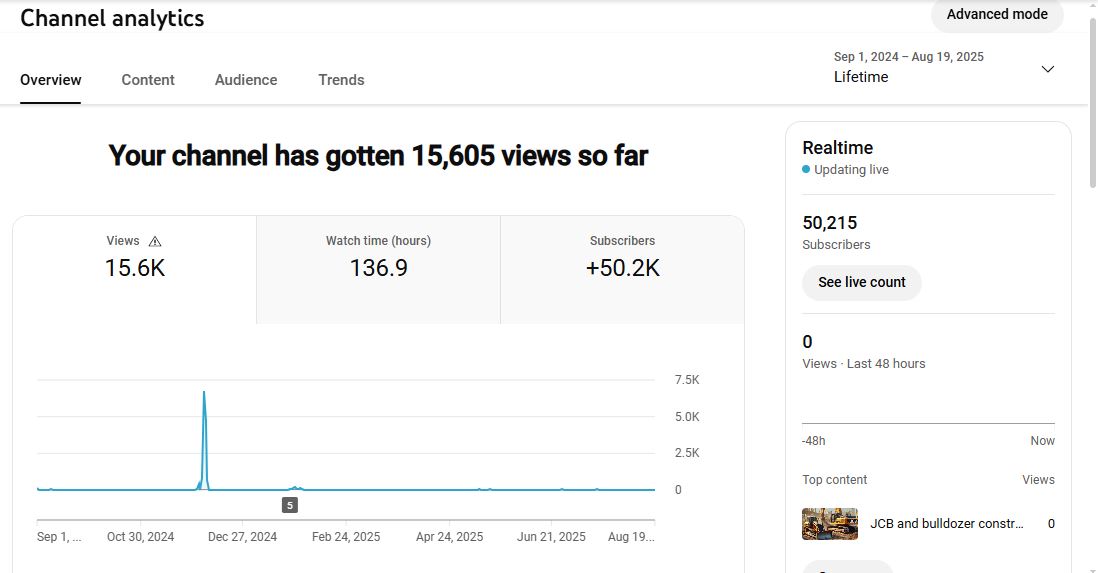Open the Content tab

click(x=148, y=80)
